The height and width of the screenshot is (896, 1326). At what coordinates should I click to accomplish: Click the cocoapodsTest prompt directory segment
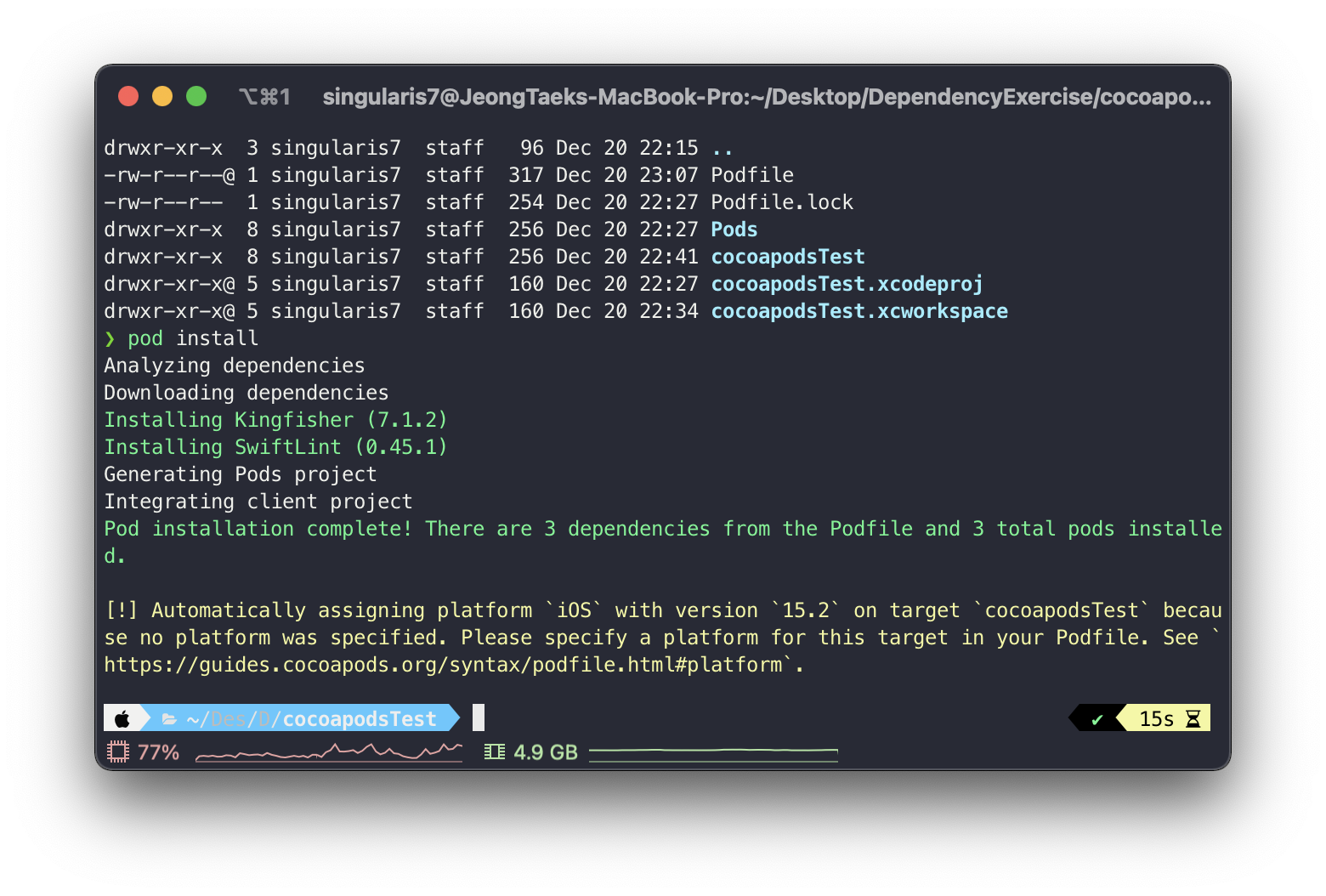tap(360, 719)
